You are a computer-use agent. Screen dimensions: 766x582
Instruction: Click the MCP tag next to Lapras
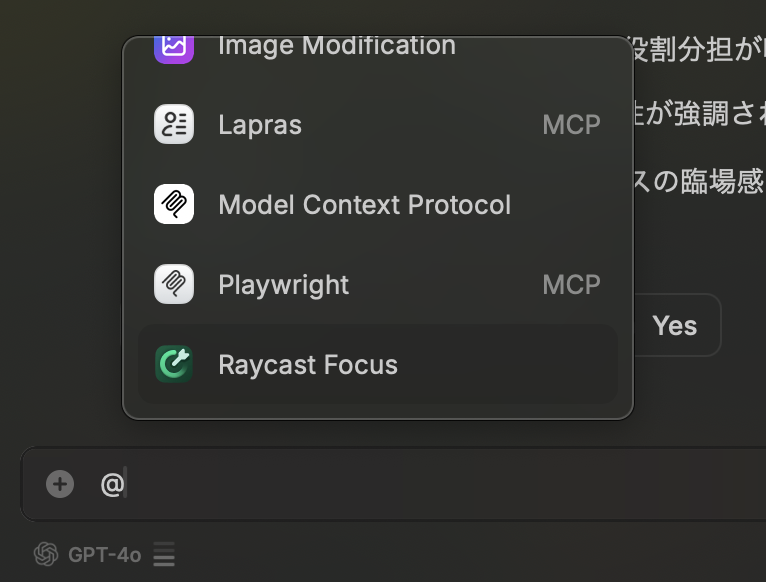pyautogui.click(x=572, y=125)
